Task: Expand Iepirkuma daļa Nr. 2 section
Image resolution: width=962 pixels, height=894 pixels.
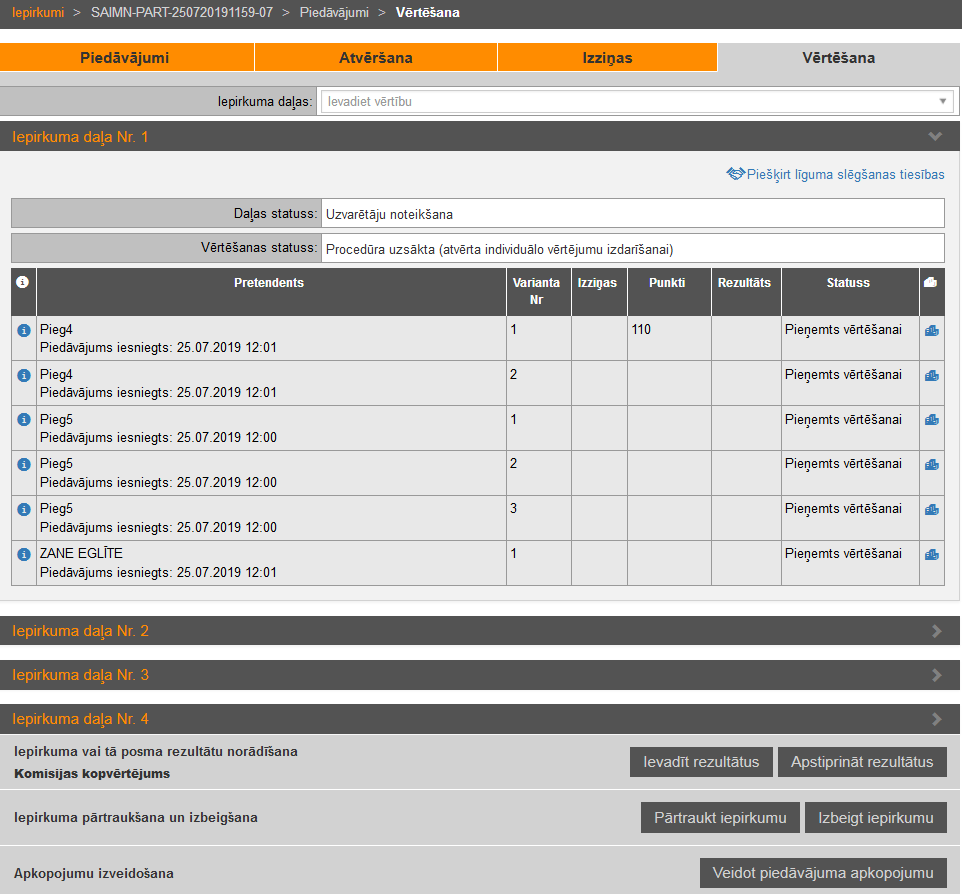Action: point(936,631)
